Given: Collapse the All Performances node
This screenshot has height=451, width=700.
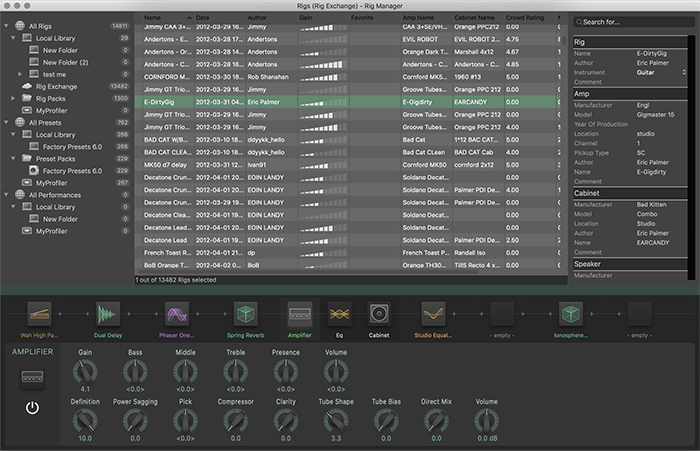Looking at the screenshot, I should [6, 195].
